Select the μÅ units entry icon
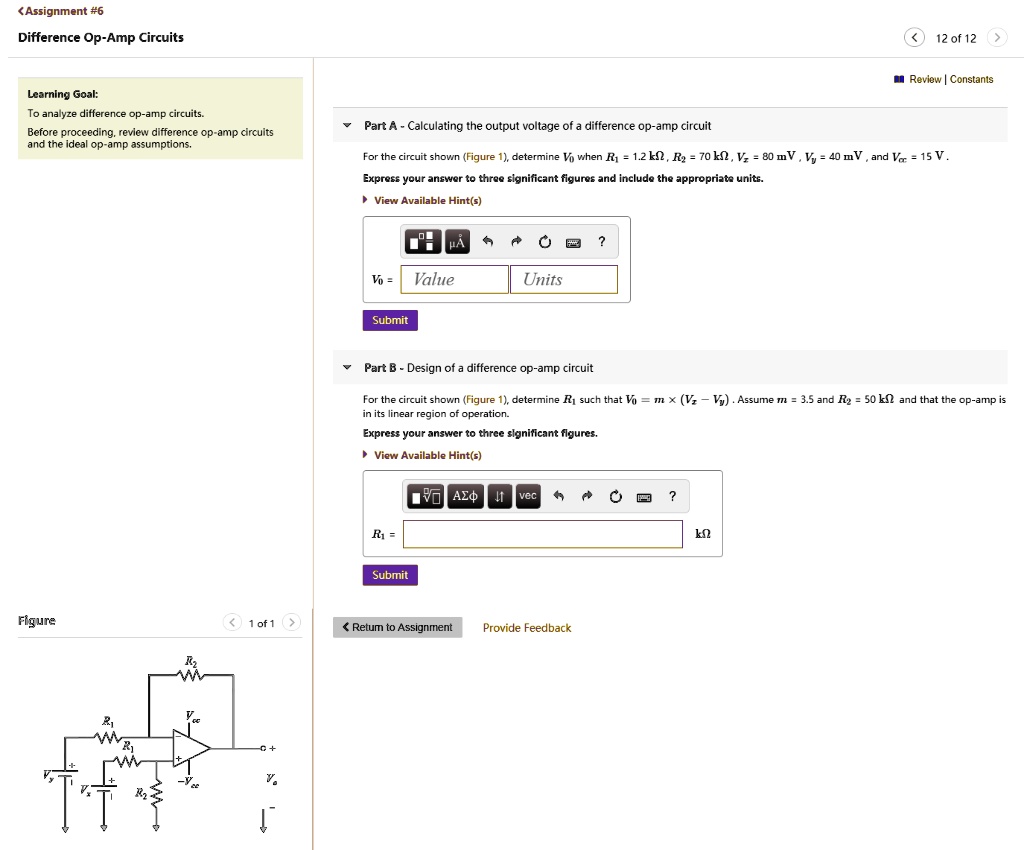The height and width of the screenshot is (850, 1024). coord(456,241)
